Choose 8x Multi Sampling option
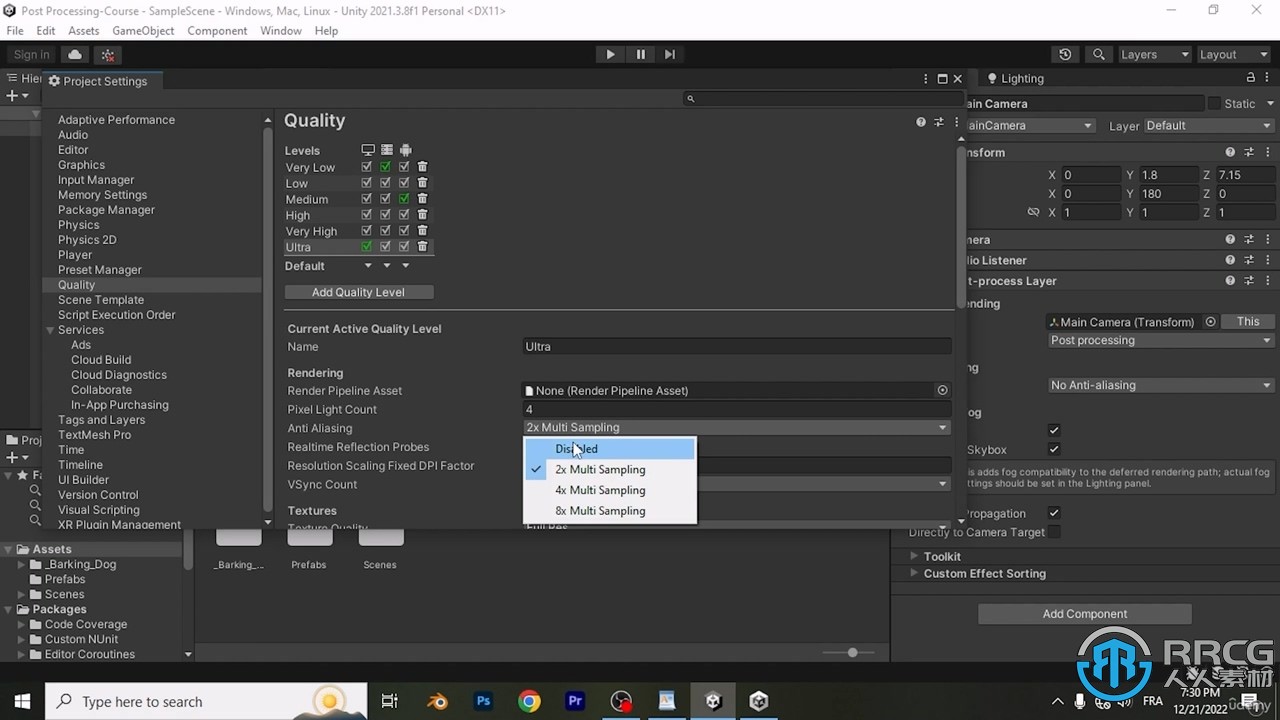Screen dimensions: 1280x720 (610, 511)
